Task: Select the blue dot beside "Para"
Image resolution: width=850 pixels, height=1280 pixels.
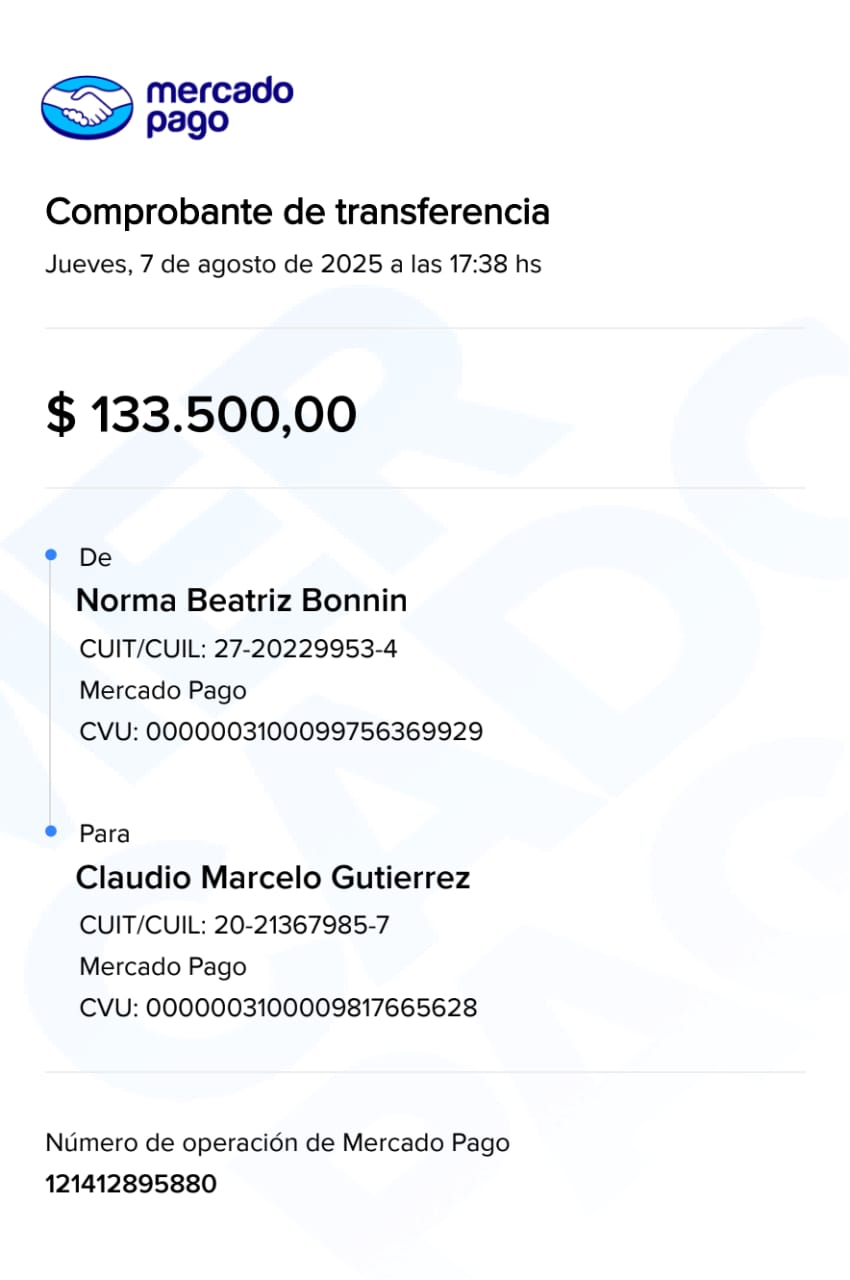Action: pos(51,830)
